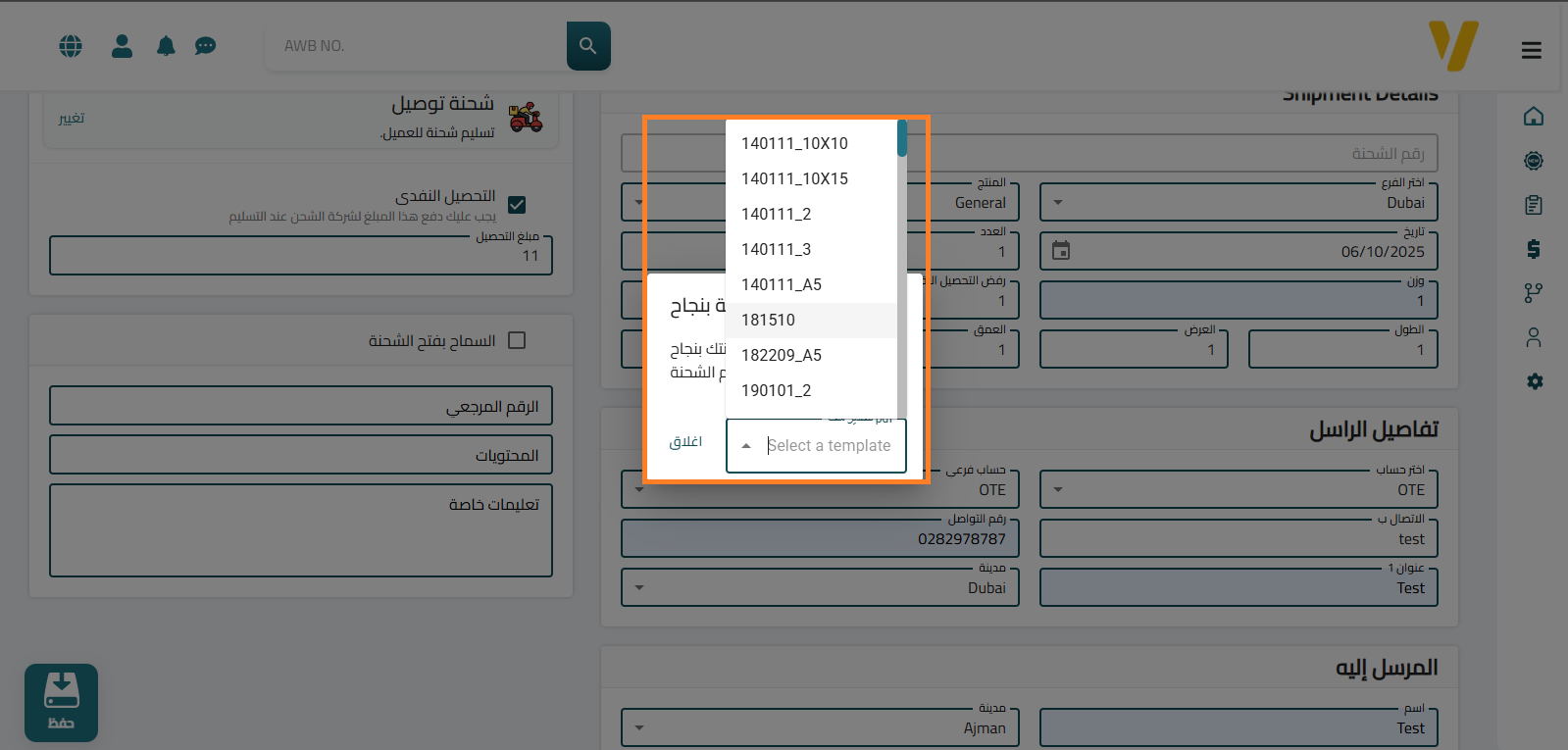The width and height of the screenshot is (1568, 750).
Task: Click the AWB NO. search field
Action: (416, 46)
